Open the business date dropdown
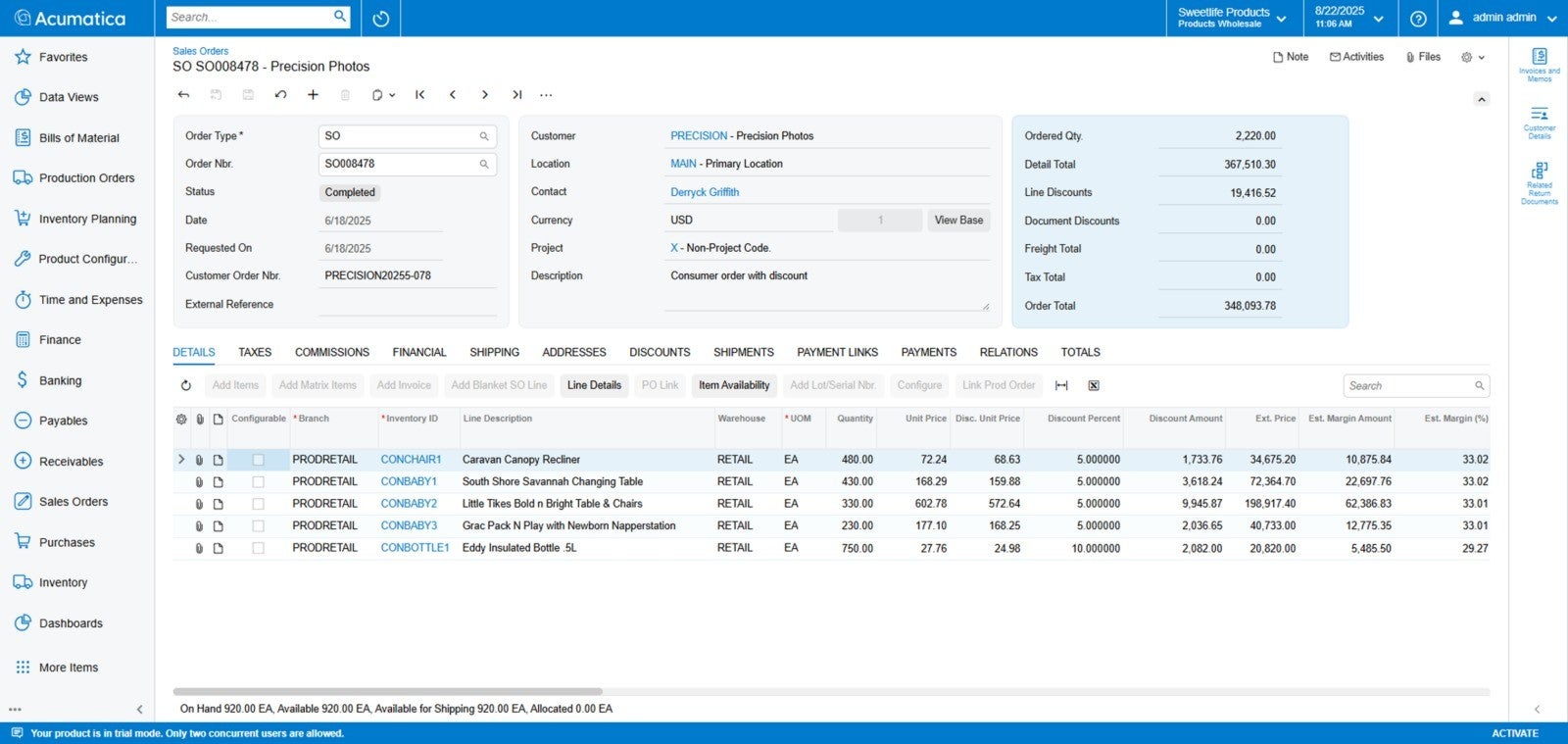Viewport: 1568px width, 744px height. 1349,18
